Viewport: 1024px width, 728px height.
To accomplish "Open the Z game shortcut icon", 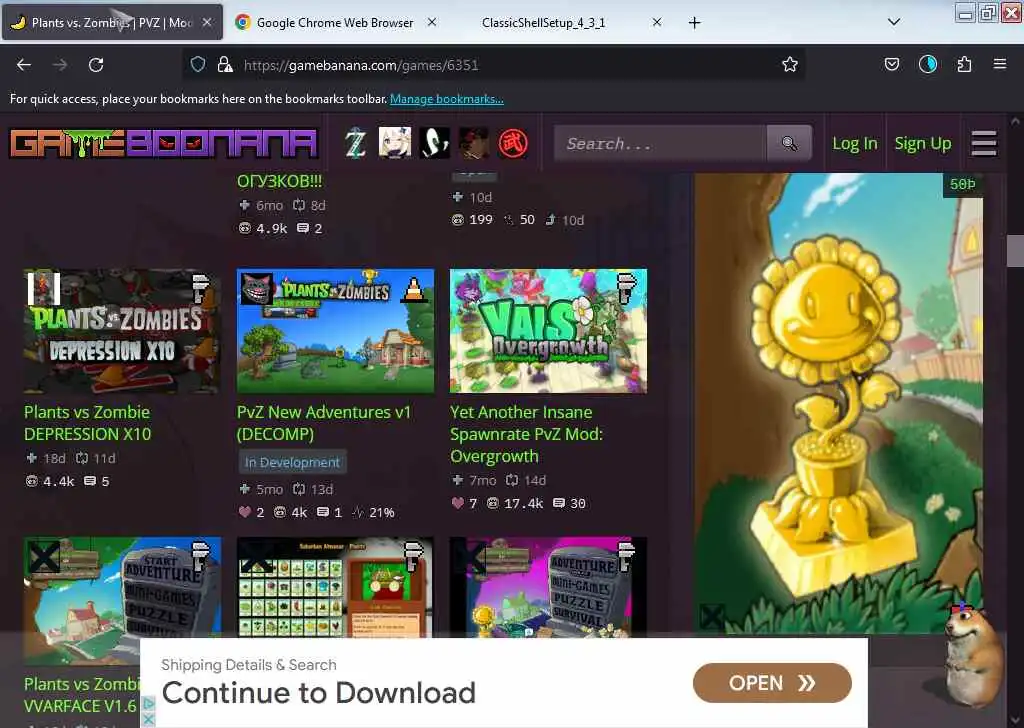I will click(355, 143).
